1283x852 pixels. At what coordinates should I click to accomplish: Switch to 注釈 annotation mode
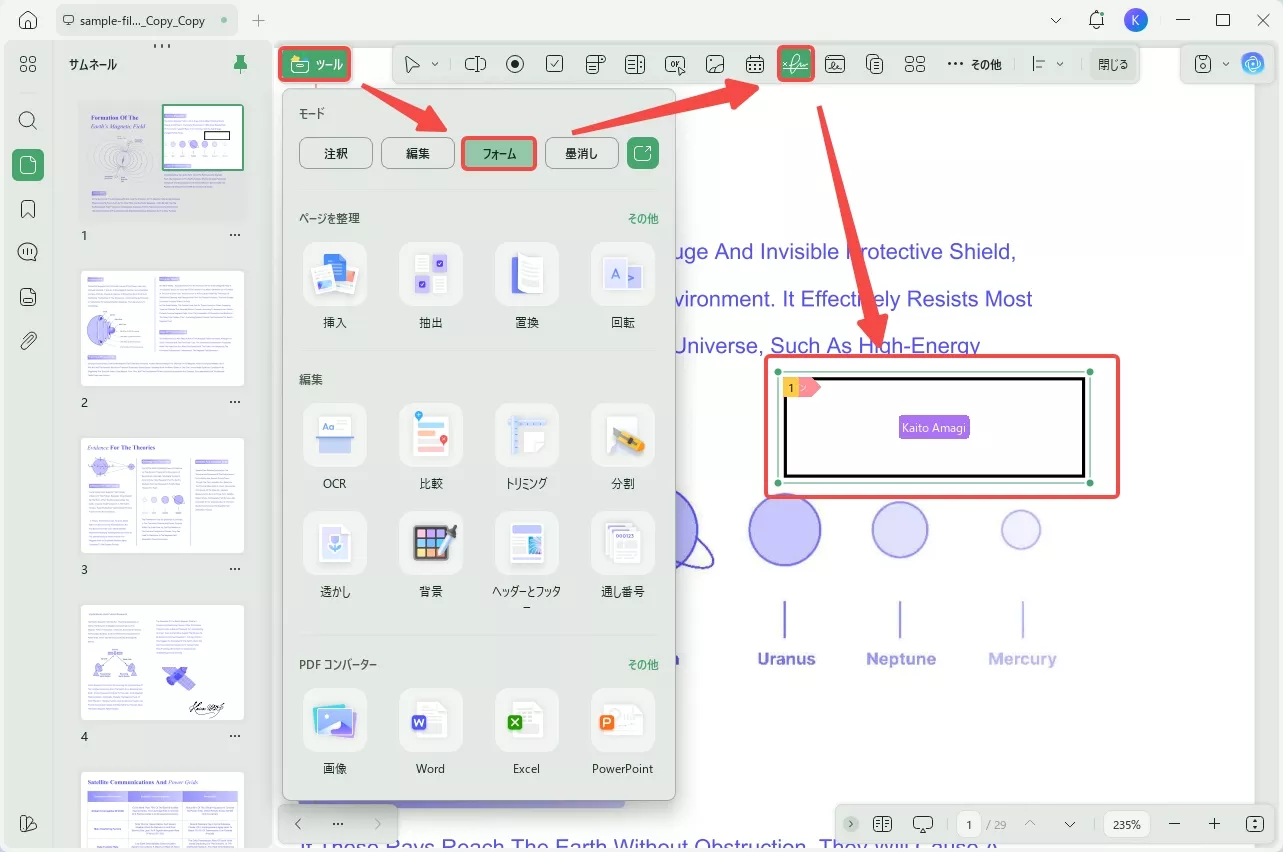tap(336, 153)
